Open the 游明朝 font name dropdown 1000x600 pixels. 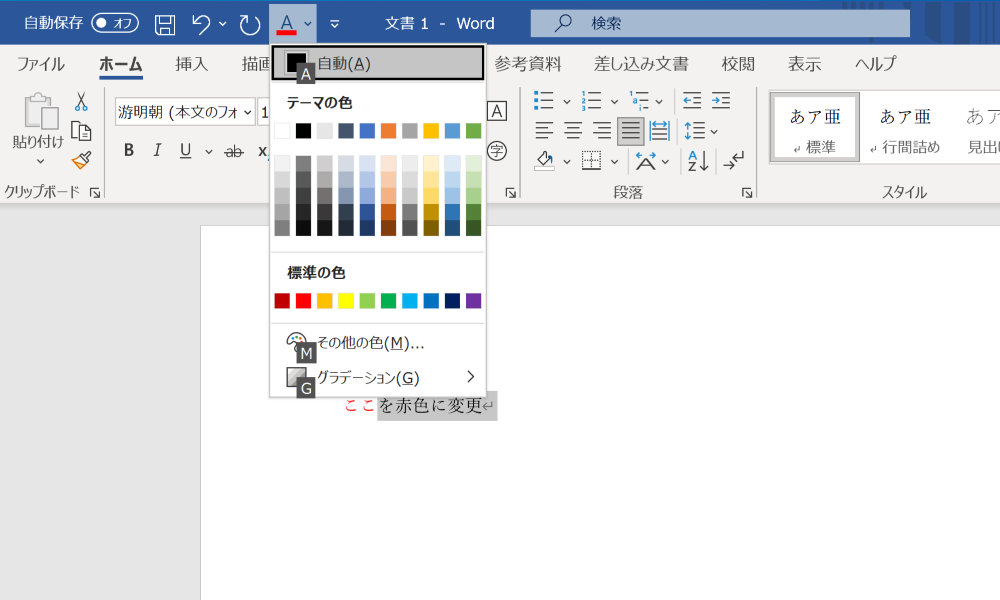coord(247,113)
